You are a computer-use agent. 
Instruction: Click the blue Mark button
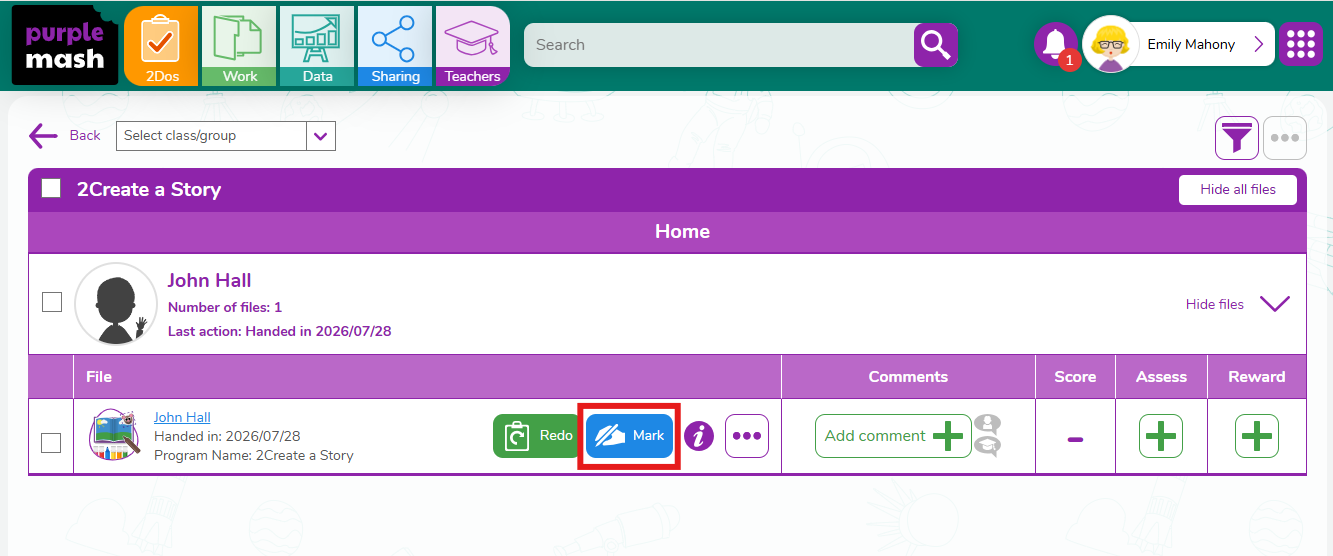pos(629,436)
